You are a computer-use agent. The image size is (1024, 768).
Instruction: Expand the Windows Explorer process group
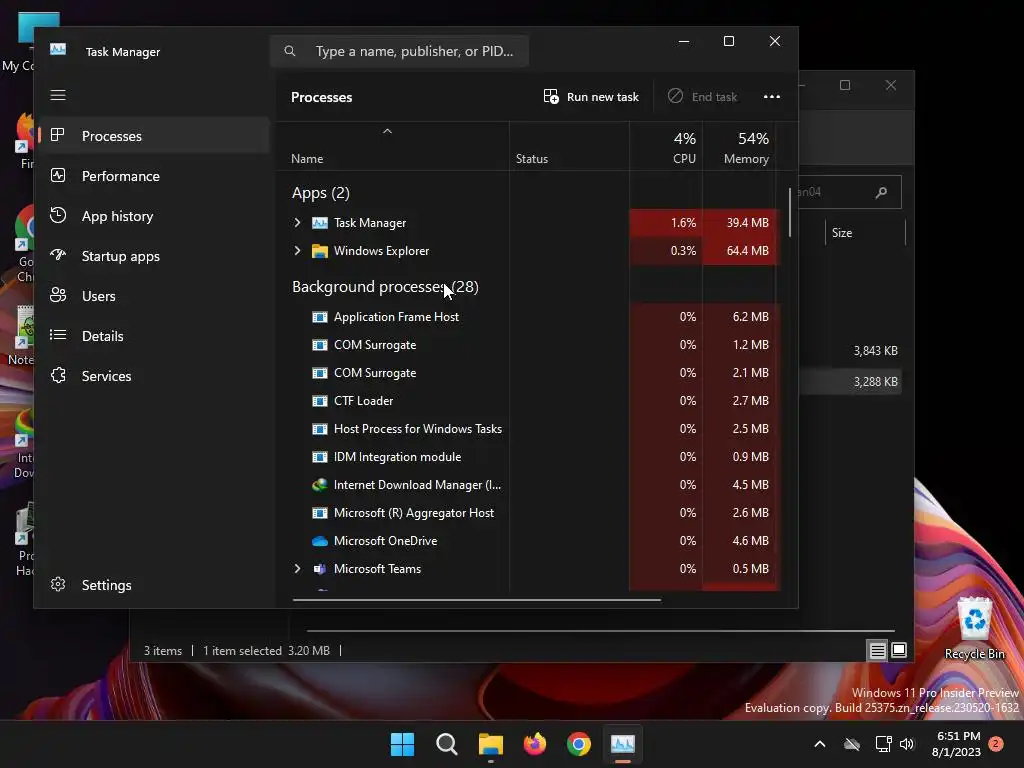[297, 251]
